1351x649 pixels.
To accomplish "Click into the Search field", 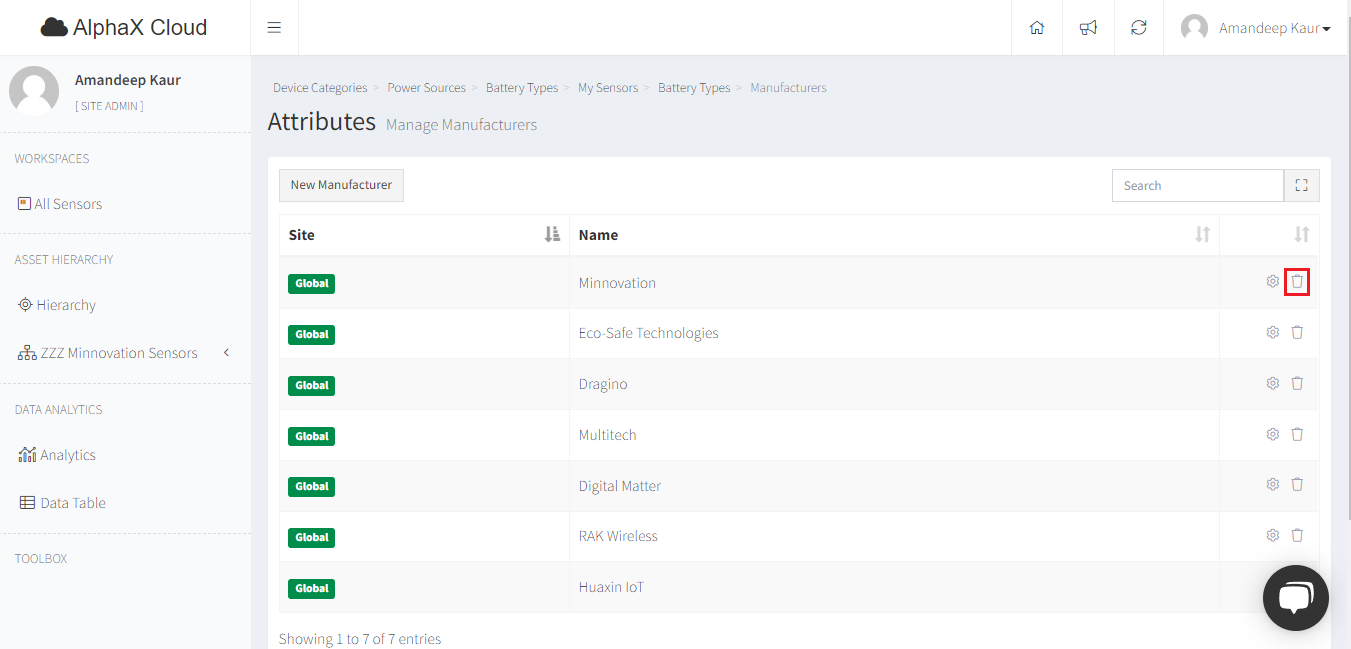I will [1197, 185].
